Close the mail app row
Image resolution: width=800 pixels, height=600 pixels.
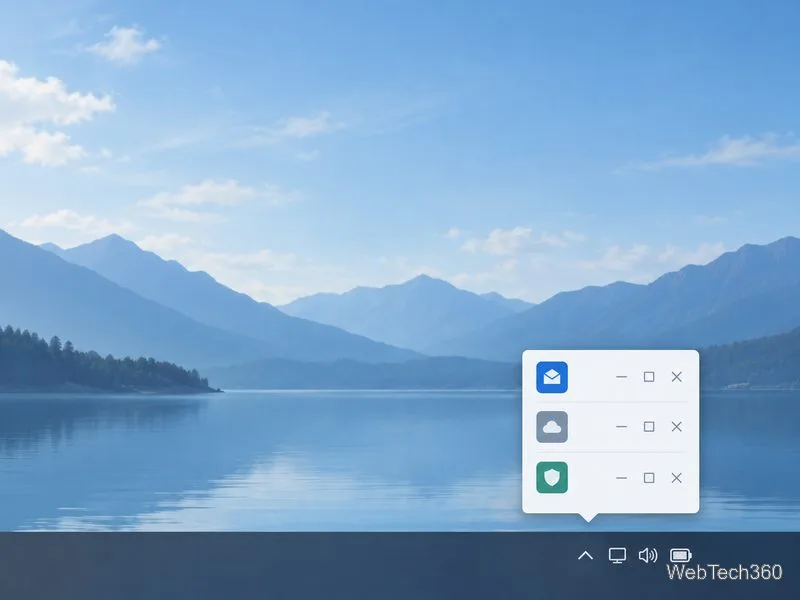click(x=677, y=377)
